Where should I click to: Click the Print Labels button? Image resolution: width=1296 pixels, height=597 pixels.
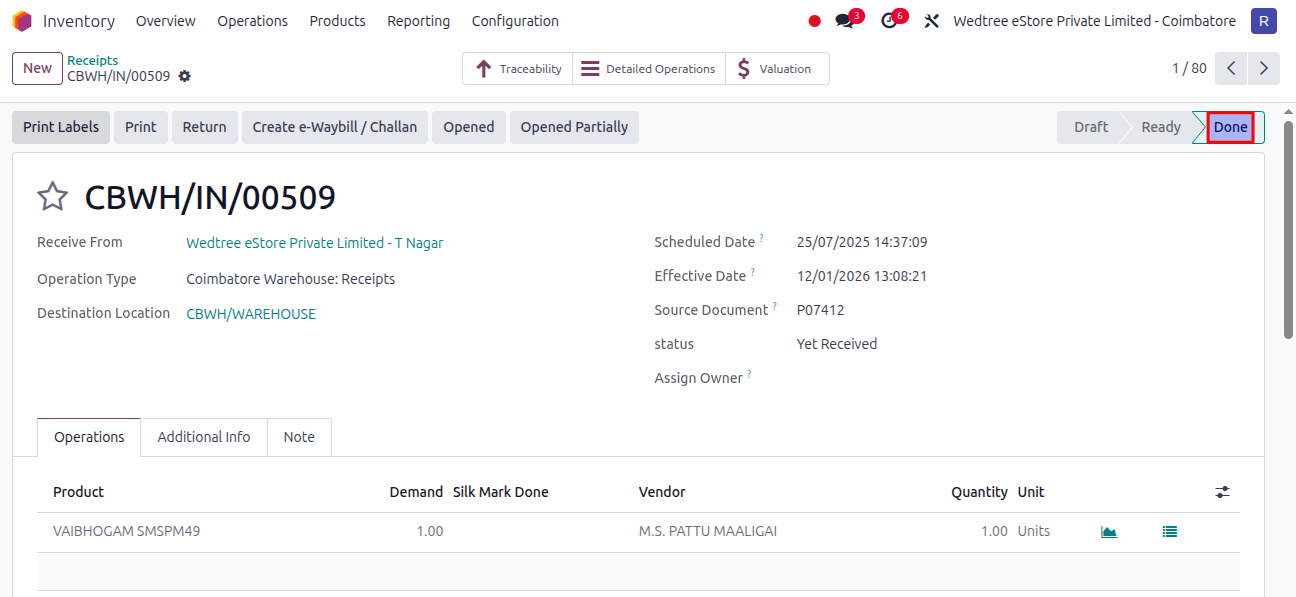61,127
